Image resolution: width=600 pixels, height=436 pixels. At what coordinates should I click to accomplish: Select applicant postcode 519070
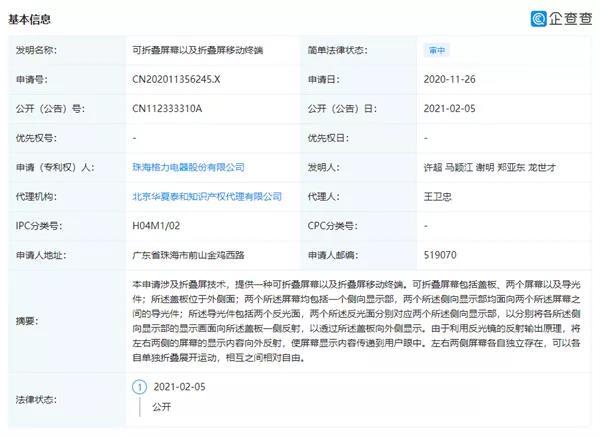click(440, 255)
